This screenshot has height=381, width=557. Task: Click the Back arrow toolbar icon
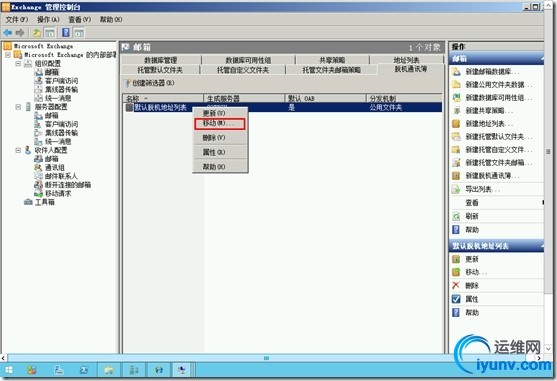(x=7, y=33)
